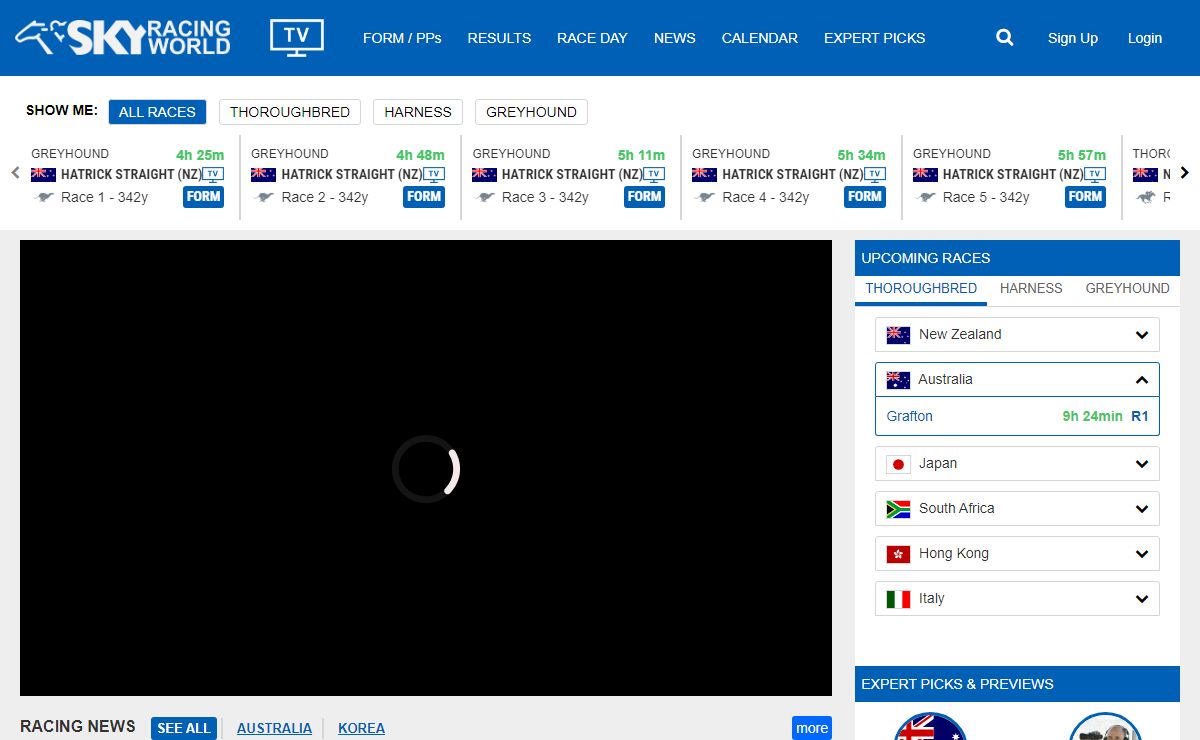Viewport: 1200px width, 740px height.
Task: Open FORM for Hatrick Straight Race 3
Action: (644, 197)
